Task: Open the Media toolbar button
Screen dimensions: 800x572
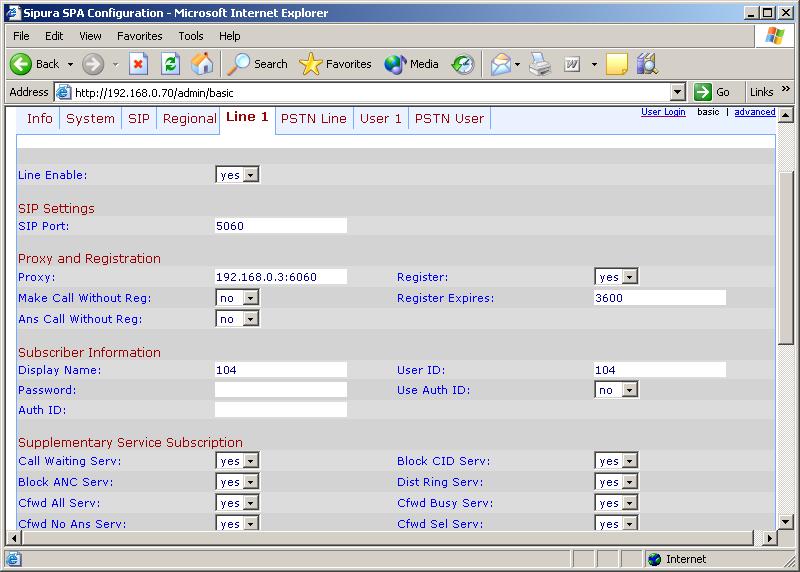Action: coord(412,64)
